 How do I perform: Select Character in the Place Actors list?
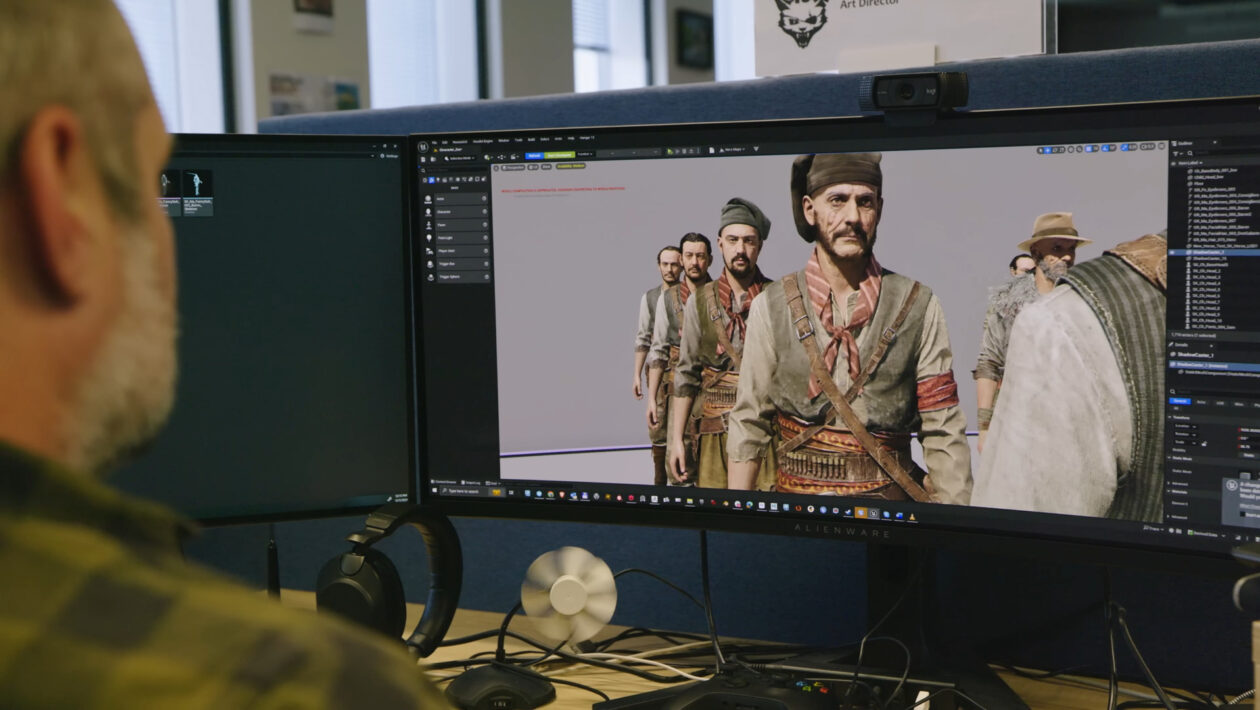(462, 212)
